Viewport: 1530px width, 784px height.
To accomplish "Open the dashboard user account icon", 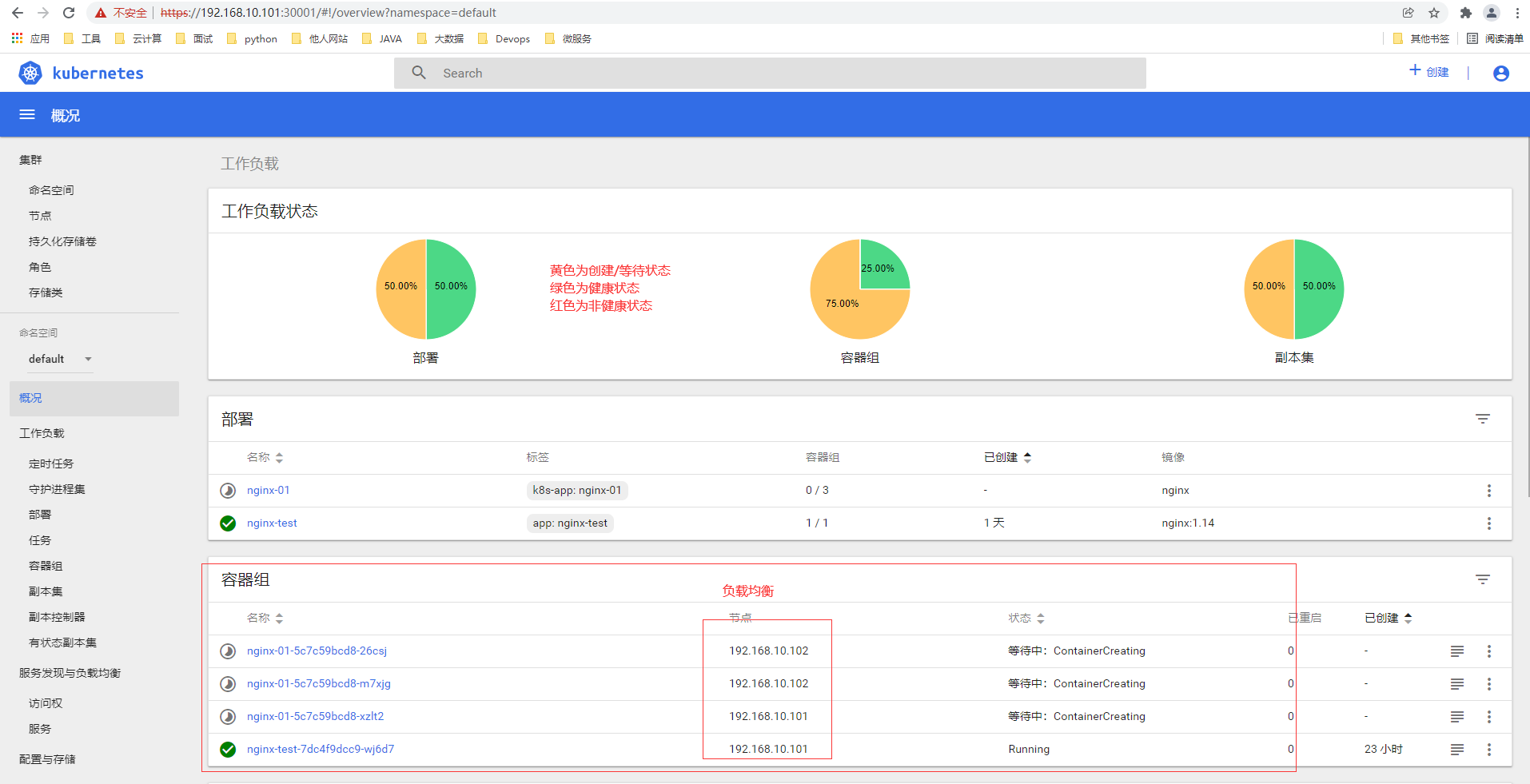I will 1501,73.
